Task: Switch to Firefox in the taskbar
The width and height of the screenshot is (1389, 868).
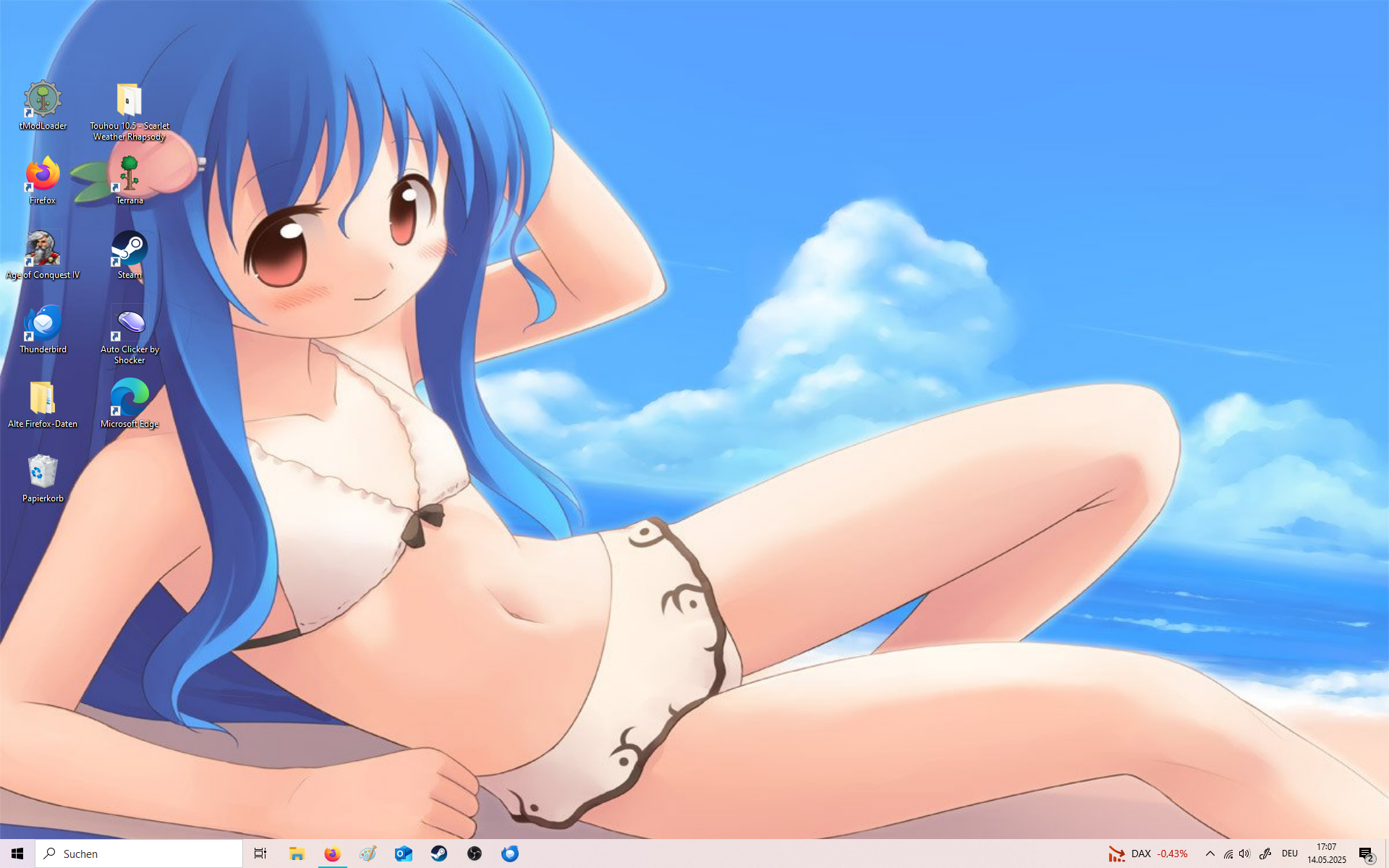Action: pos(332,854)
